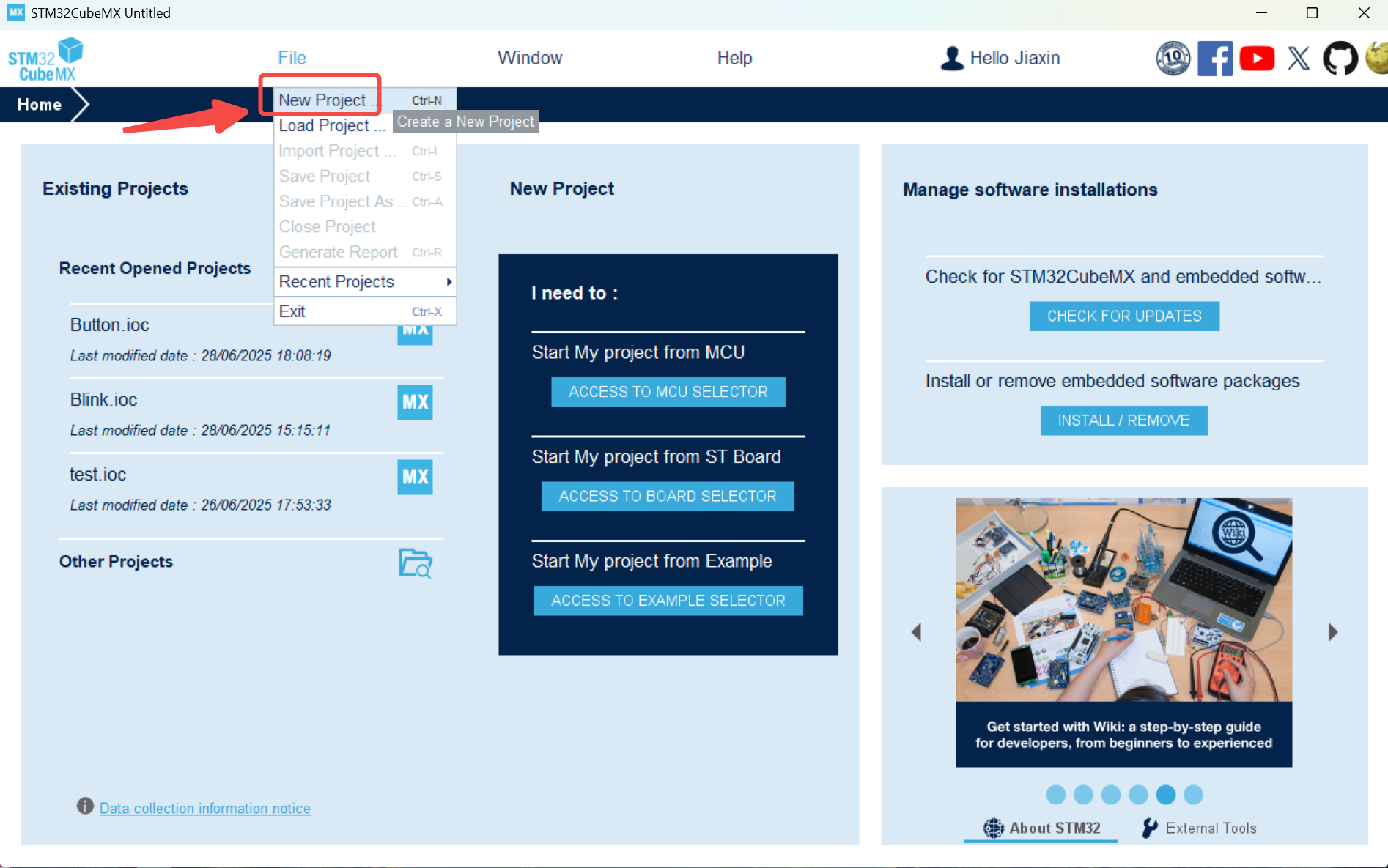1388x868 pixels.
Task: Open the Button.ioc recent project
Action: [x=110, y=324]
